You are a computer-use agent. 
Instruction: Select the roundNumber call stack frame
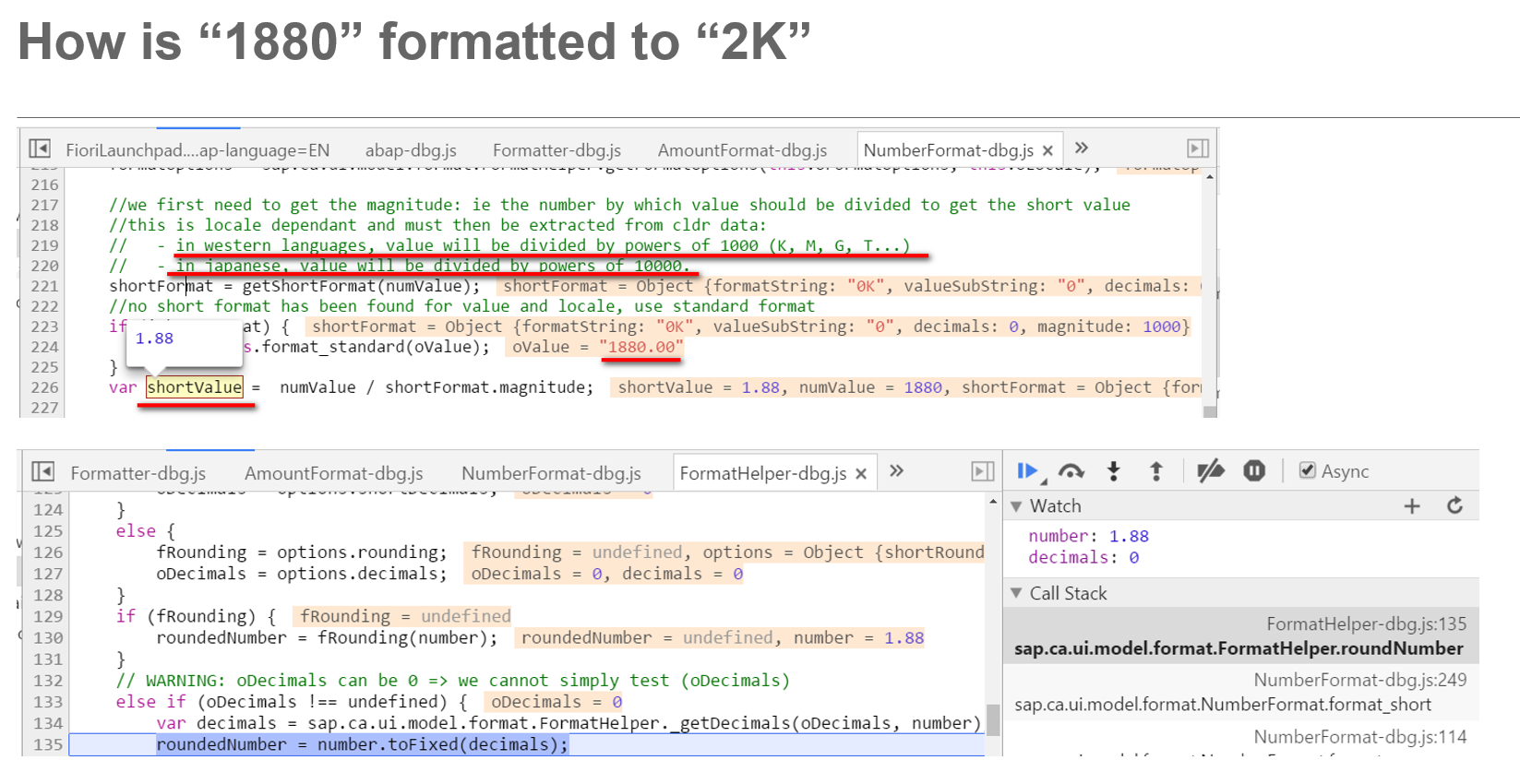[x=1240, y=636]
